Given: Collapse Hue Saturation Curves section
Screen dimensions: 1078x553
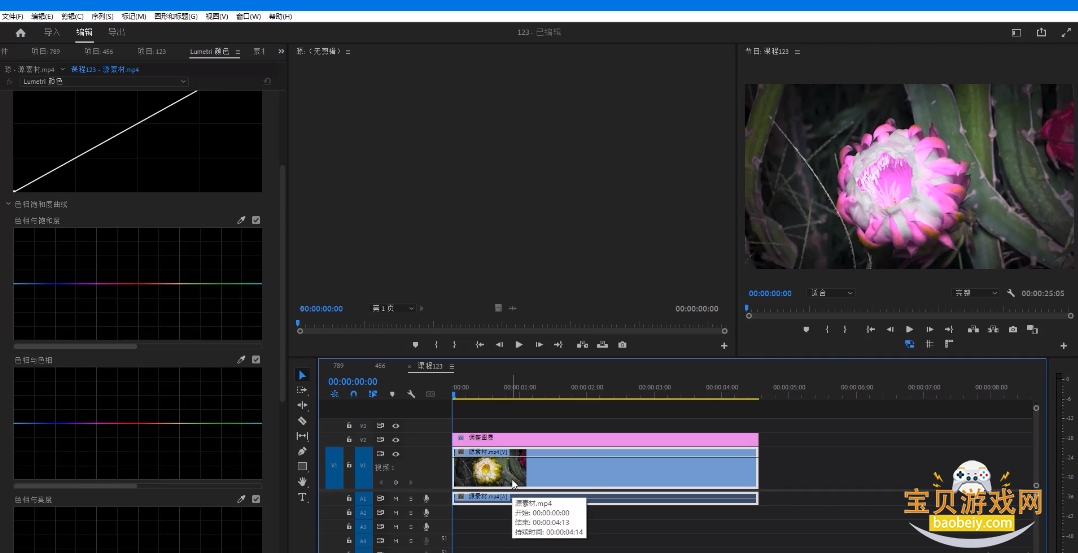Looking at the screenshot, I should [8, 204].
